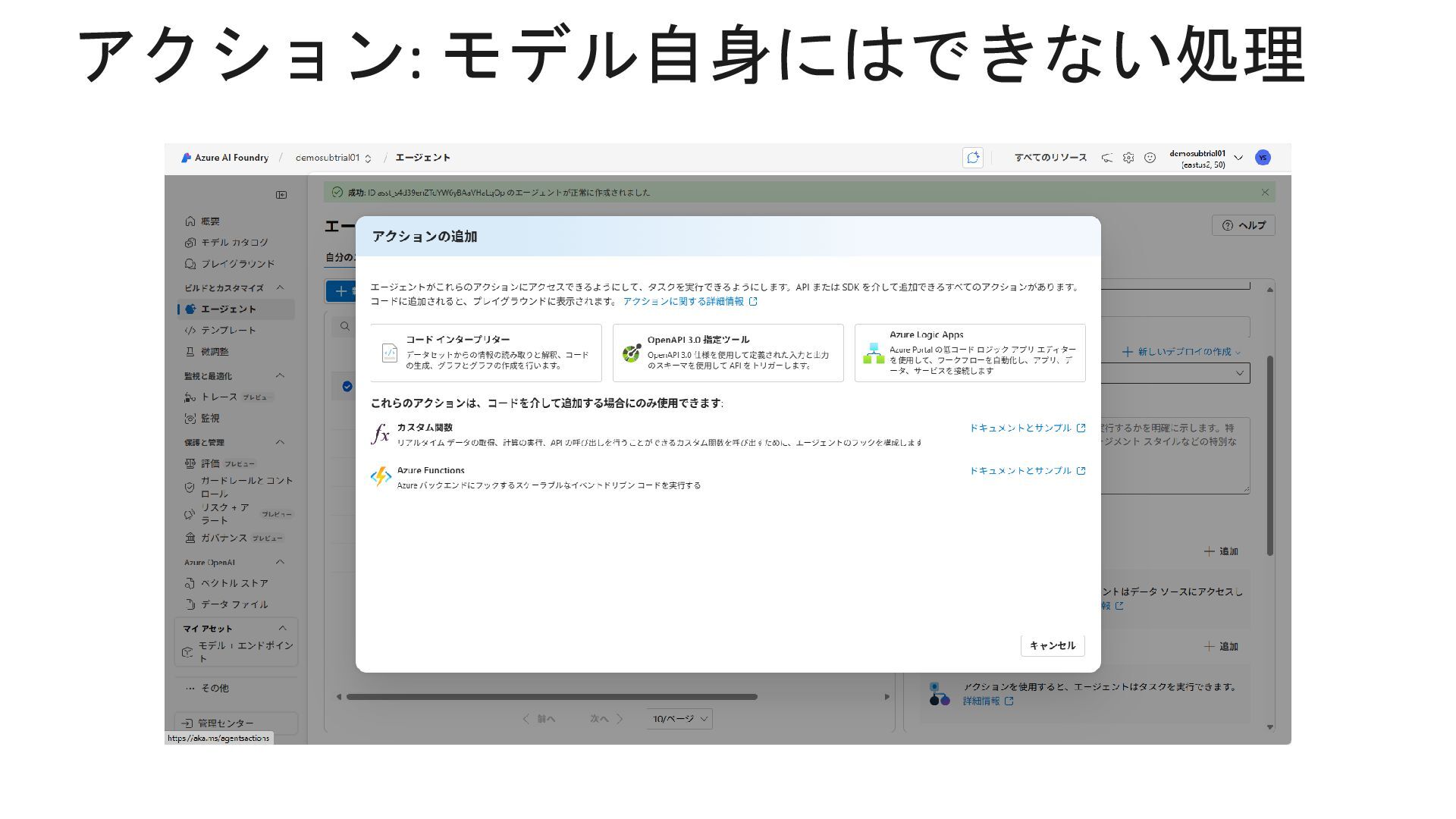Image resolution: width=1456 pixels, height=819 pixels.
Task: Collapse the Azure OpenAI section
Action: (280, 562)
